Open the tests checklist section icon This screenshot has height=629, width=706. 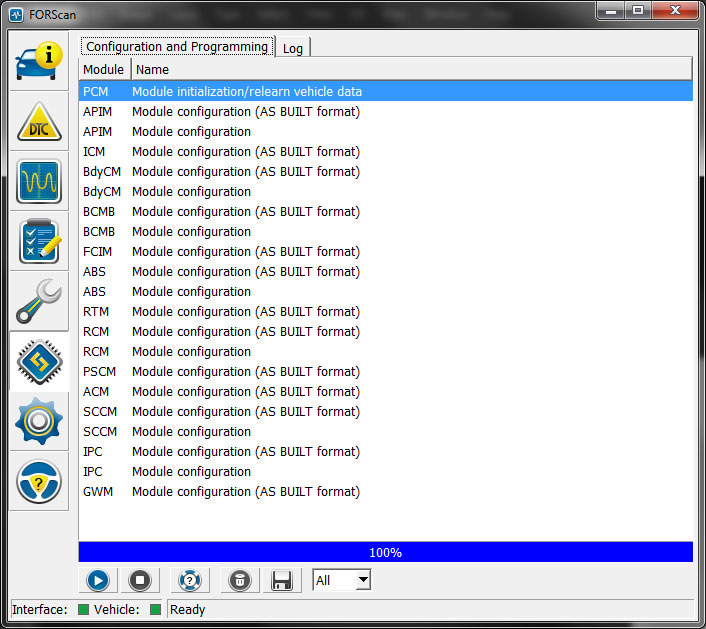[39, 241]
